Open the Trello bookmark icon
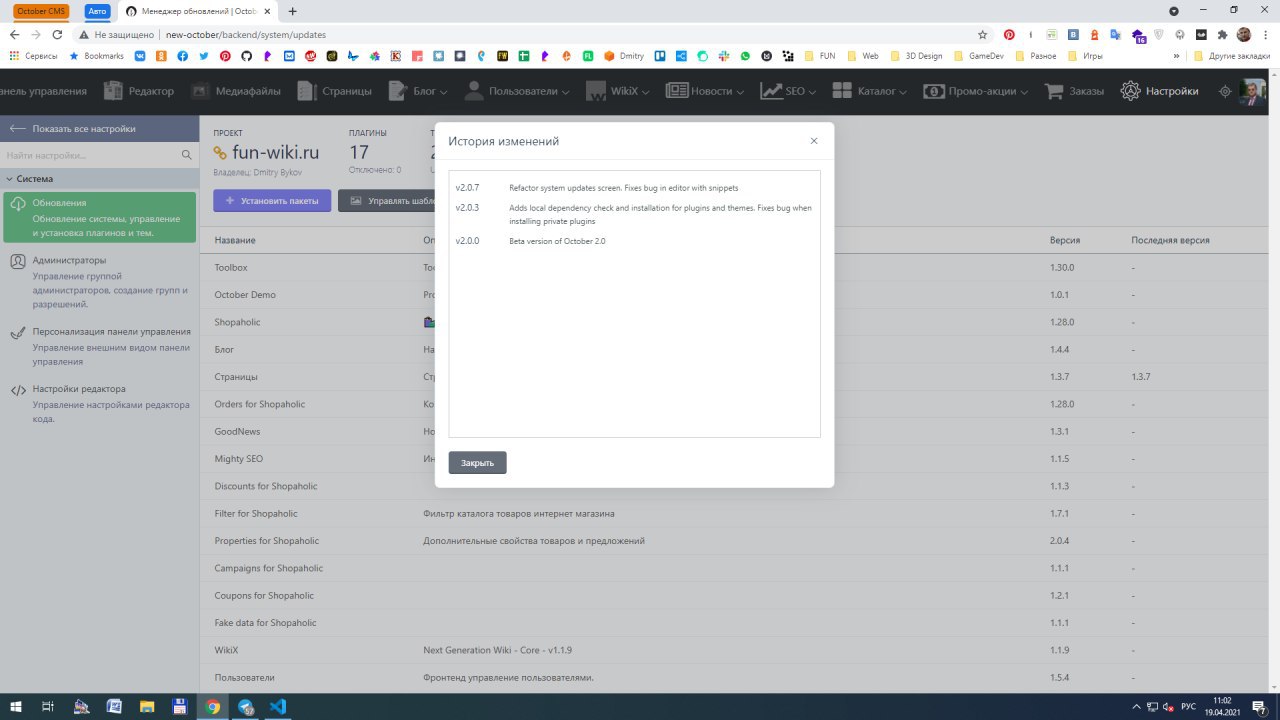1280x720 pixels. pos(658,56)
